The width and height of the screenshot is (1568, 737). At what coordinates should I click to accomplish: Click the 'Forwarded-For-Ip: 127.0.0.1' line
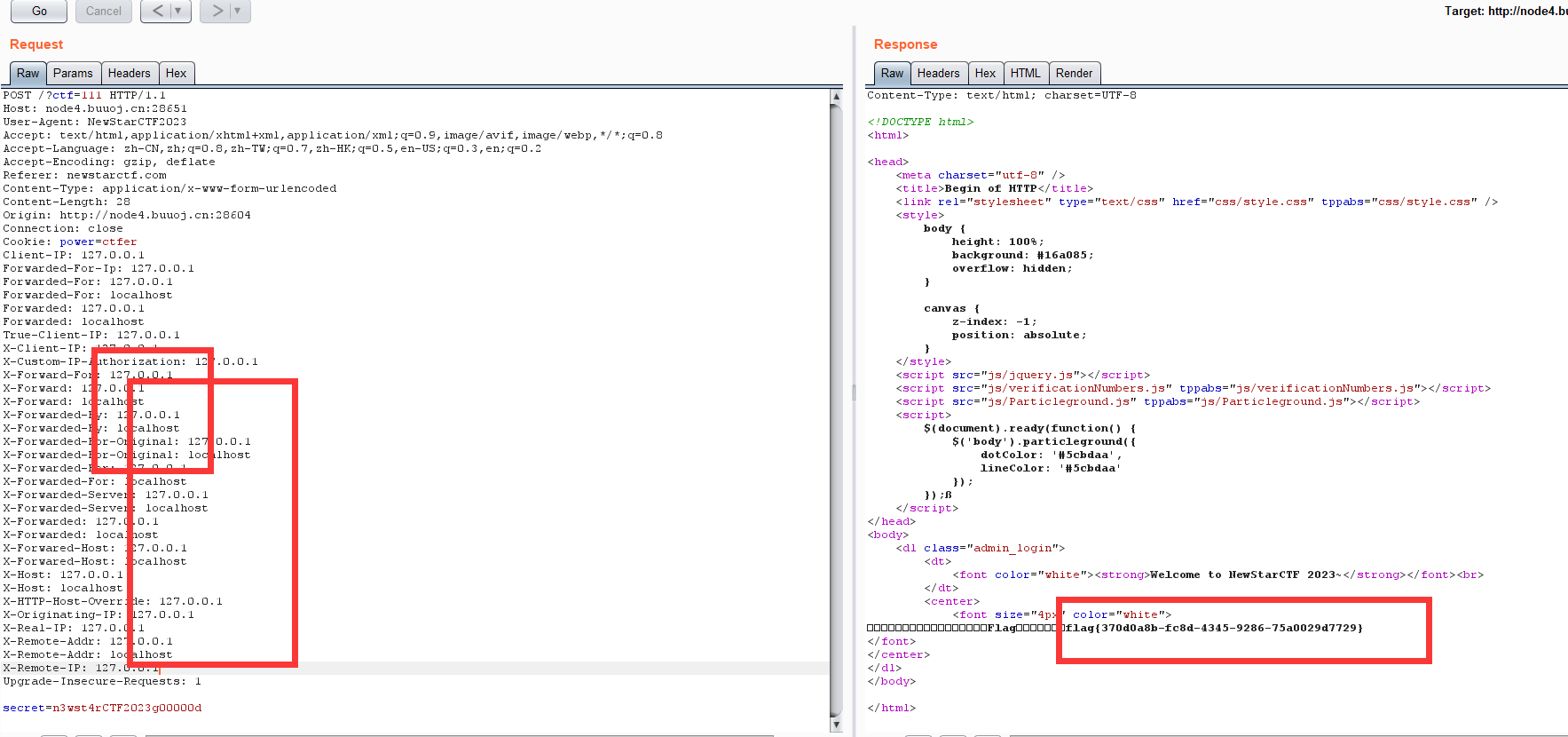tap(98, 268)
